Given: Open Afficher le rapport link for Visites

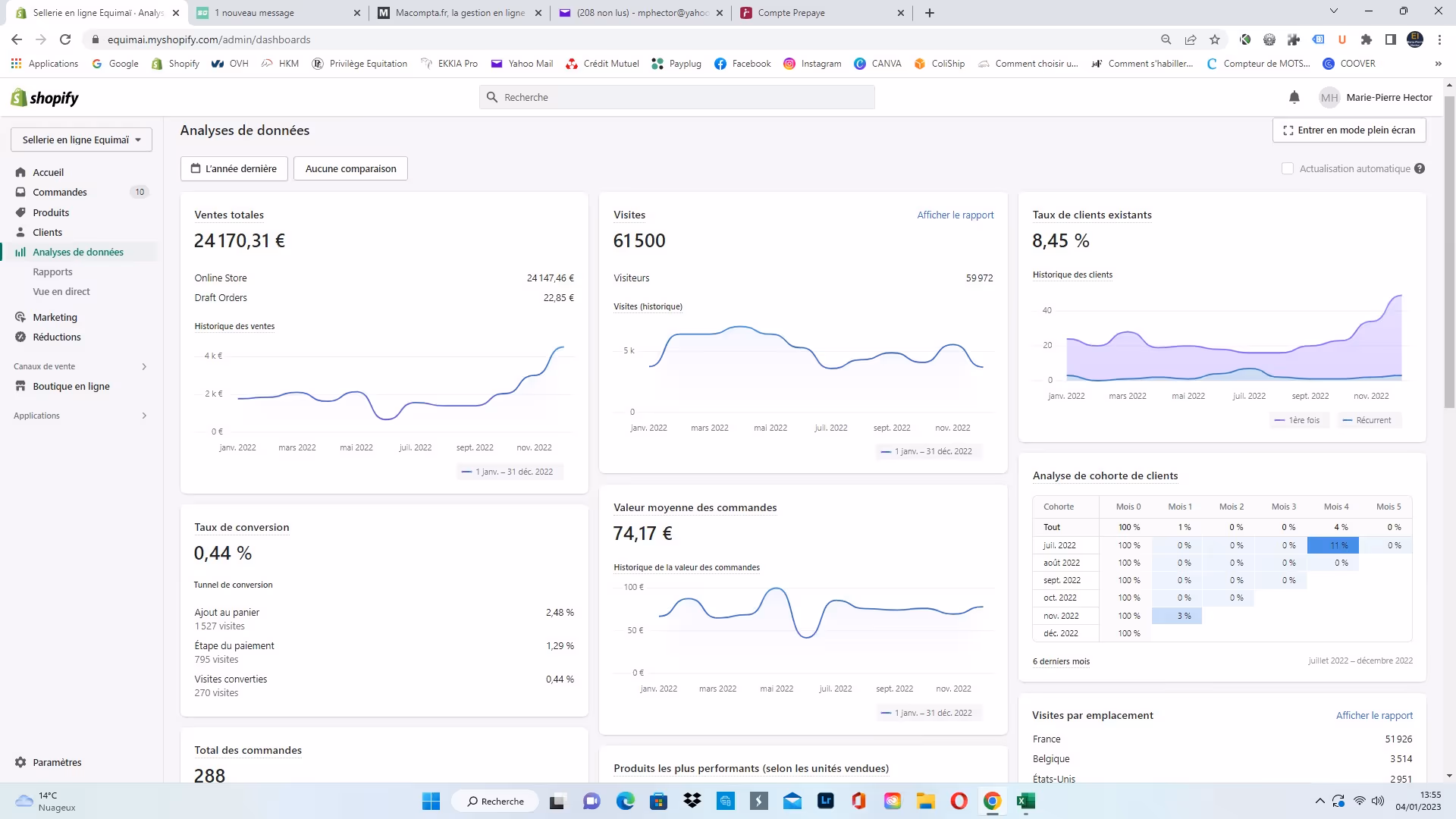Looking at the screenshot, I should (955, 215).
